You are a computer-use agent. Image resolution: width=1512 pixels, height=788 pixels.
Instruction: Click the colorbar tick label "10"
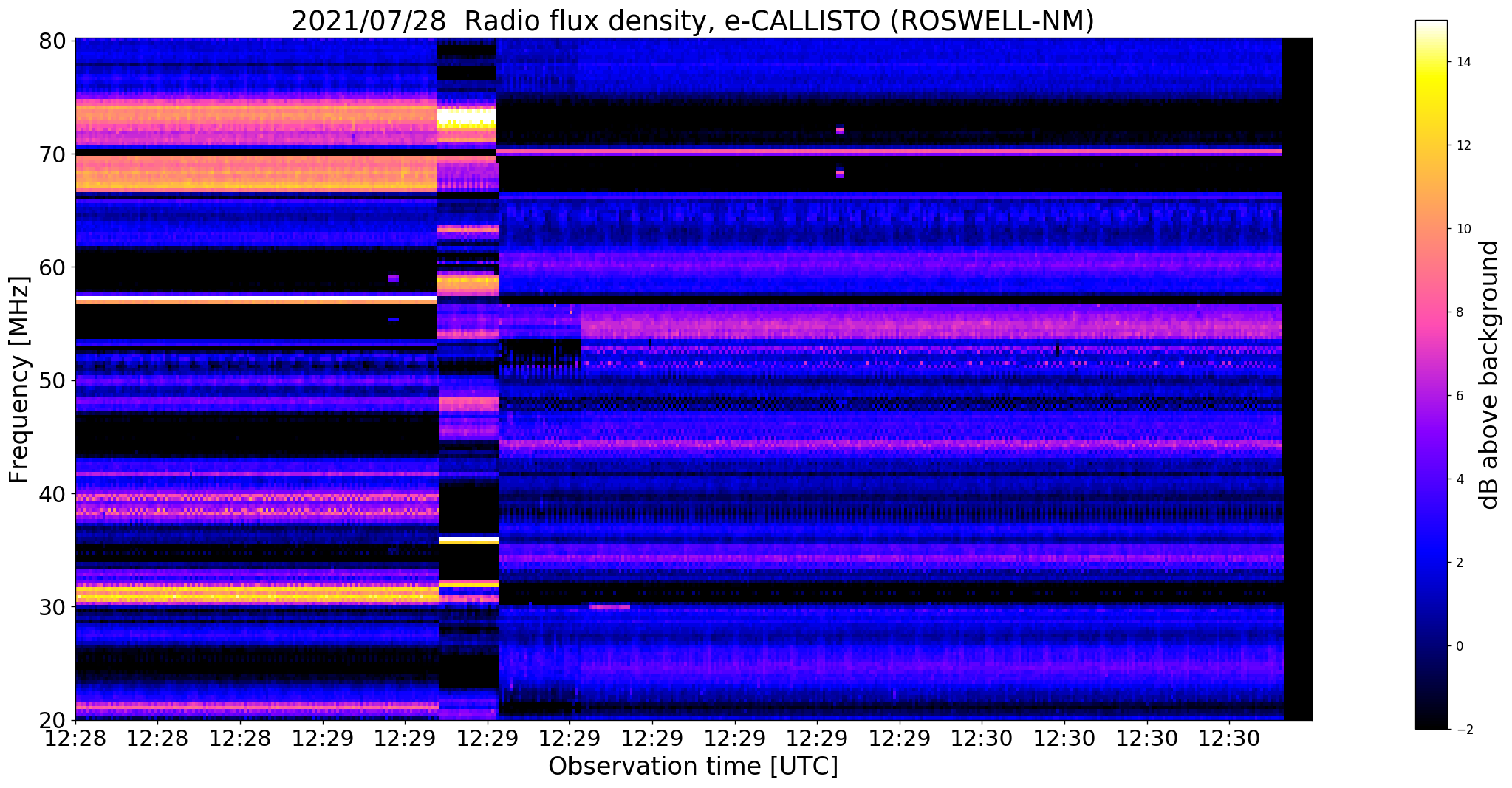click(1463, 229)
